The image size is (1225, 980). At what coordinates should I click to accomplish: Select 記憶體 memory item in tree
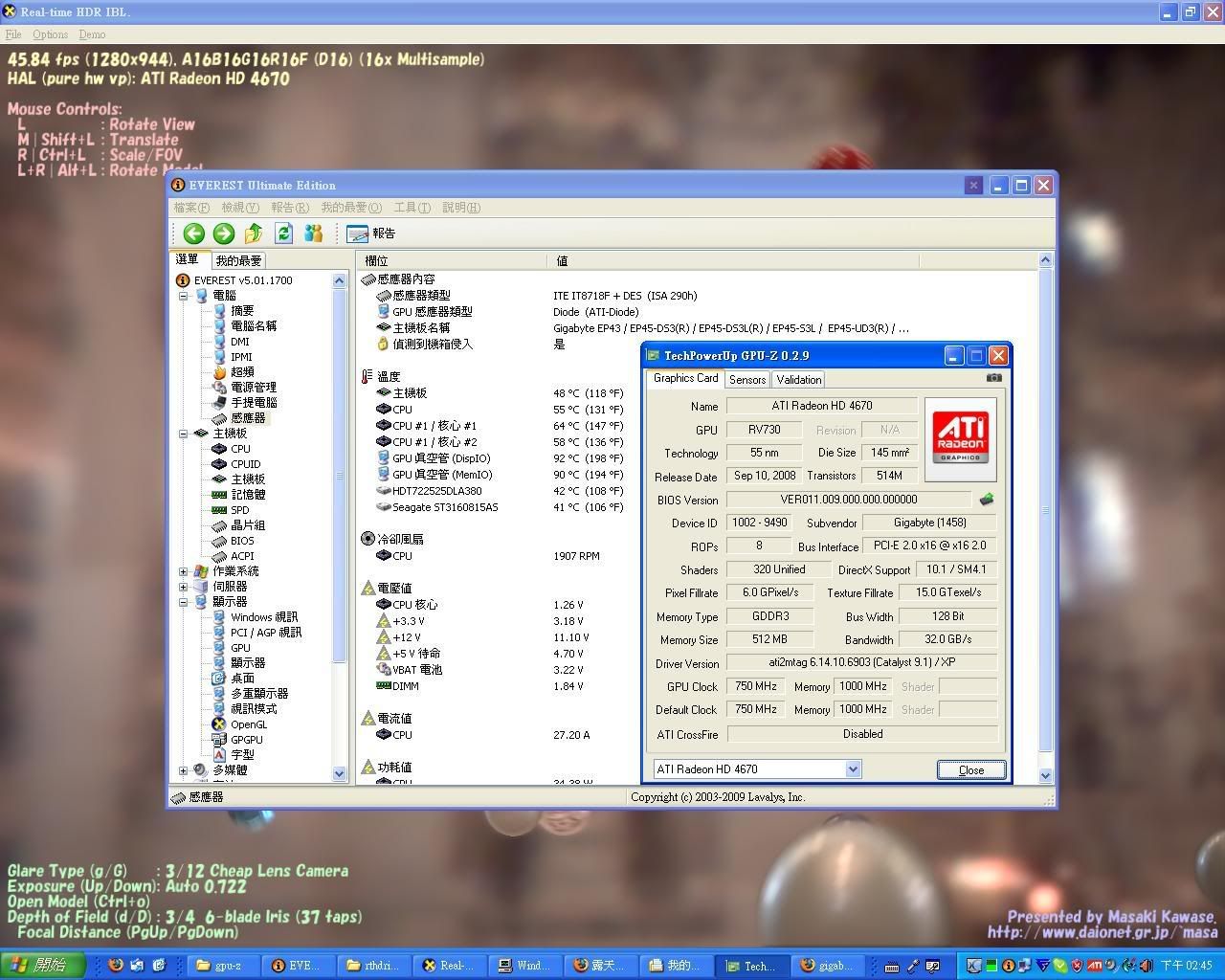tap(248, 495)
